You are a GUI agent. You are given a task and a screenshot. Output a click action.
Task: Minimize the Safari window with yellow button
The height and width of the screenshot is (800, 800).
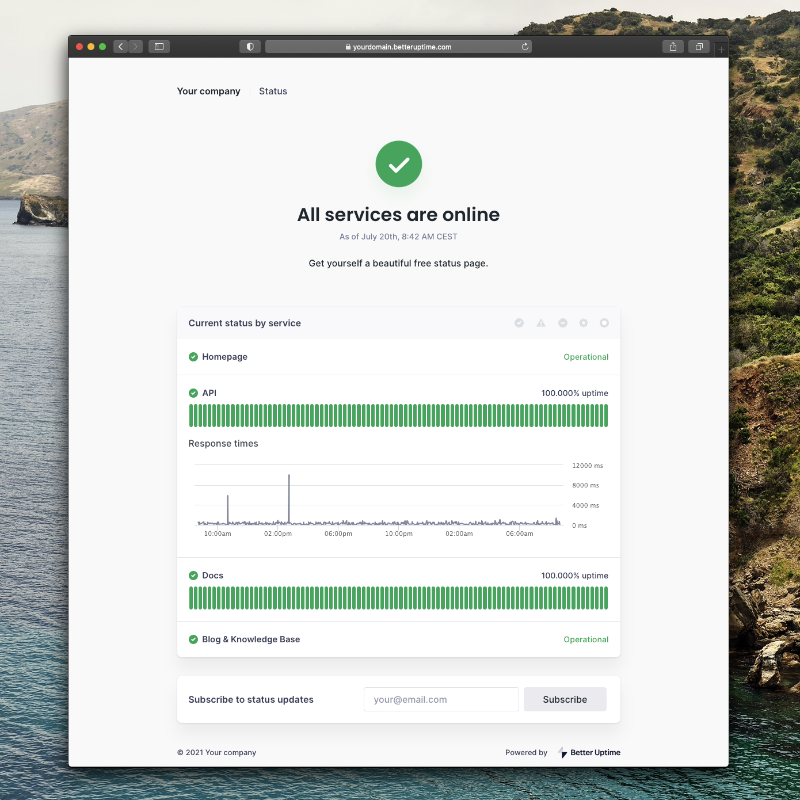coord(91,46)
